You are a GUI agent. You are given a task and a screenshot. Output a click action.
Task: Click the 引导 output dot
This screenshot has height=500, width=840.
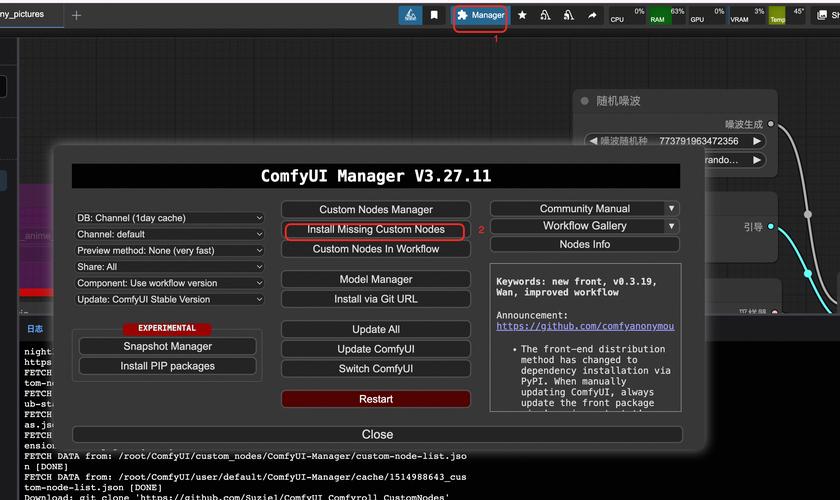point(771,226)
